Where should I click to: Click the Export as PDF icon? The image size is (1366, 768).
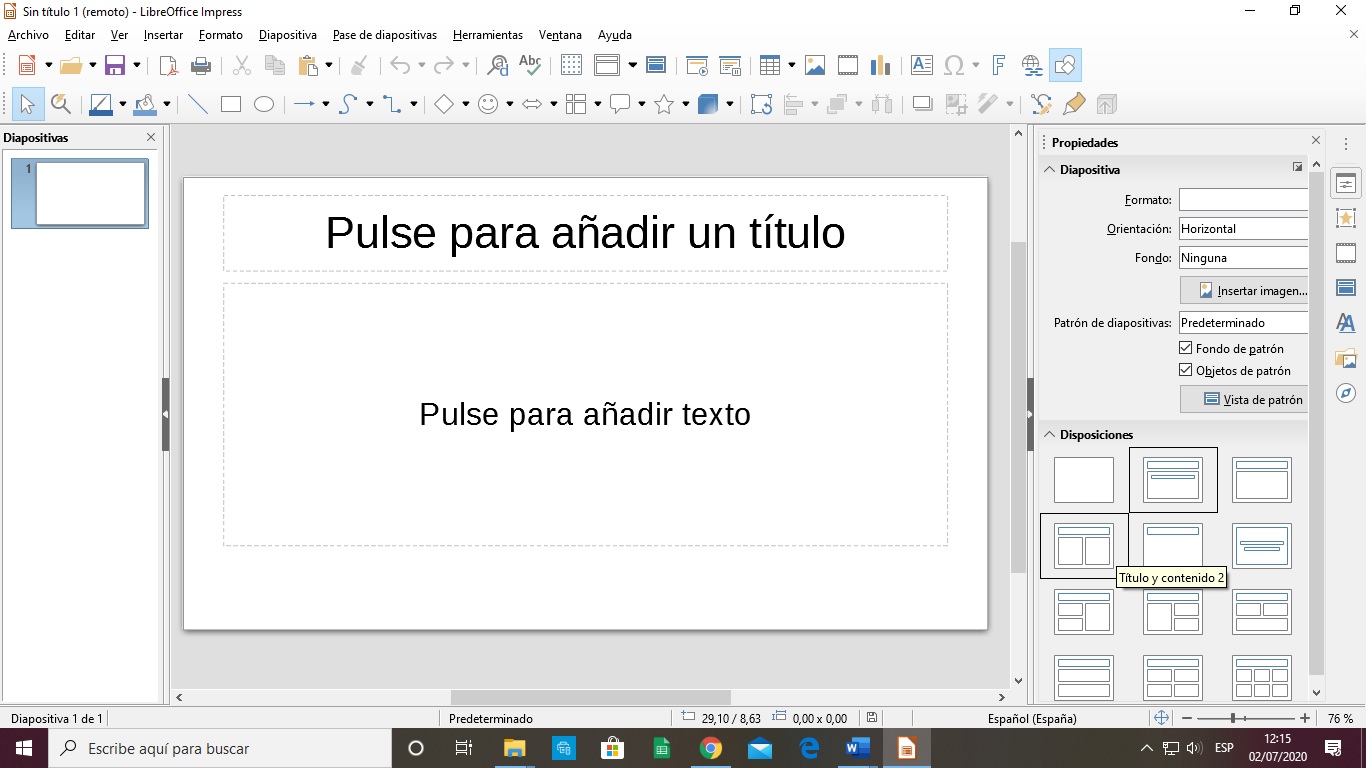pos(169,66)
